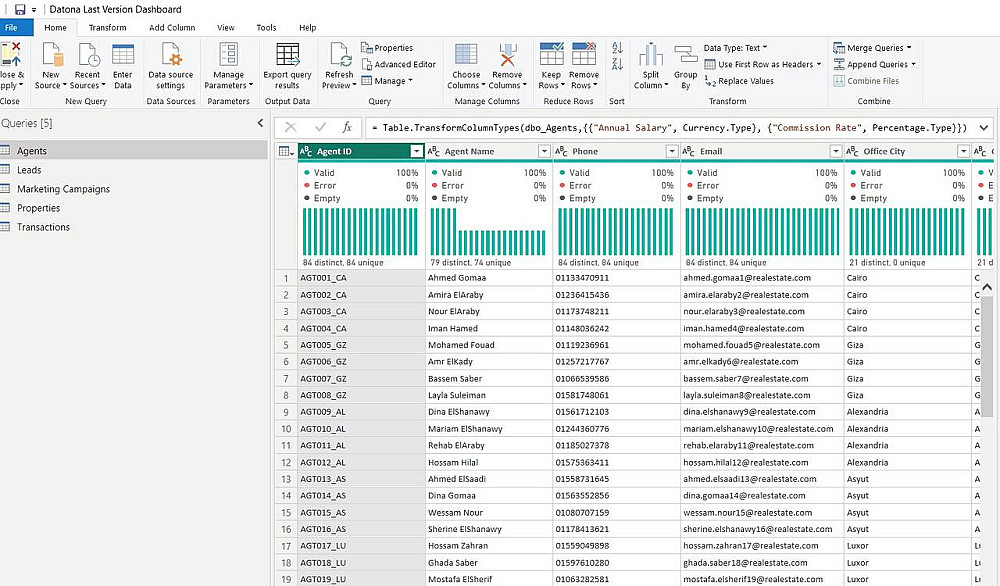Cancel the formula edit with X
The width and height of the screenshot is (1000, 586).
pyautogui.click(x=291, y=128)
